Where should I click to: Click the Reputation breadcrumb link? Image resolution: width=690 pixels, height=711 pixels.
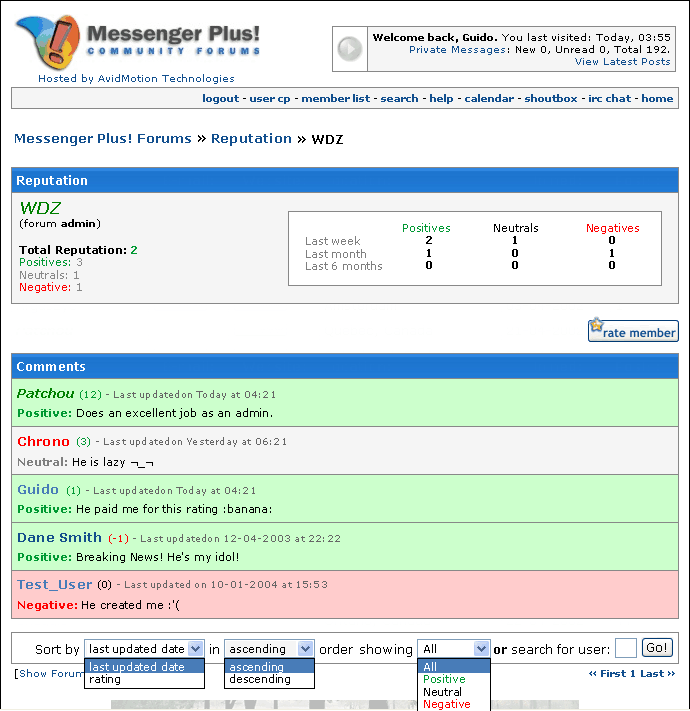251,139
